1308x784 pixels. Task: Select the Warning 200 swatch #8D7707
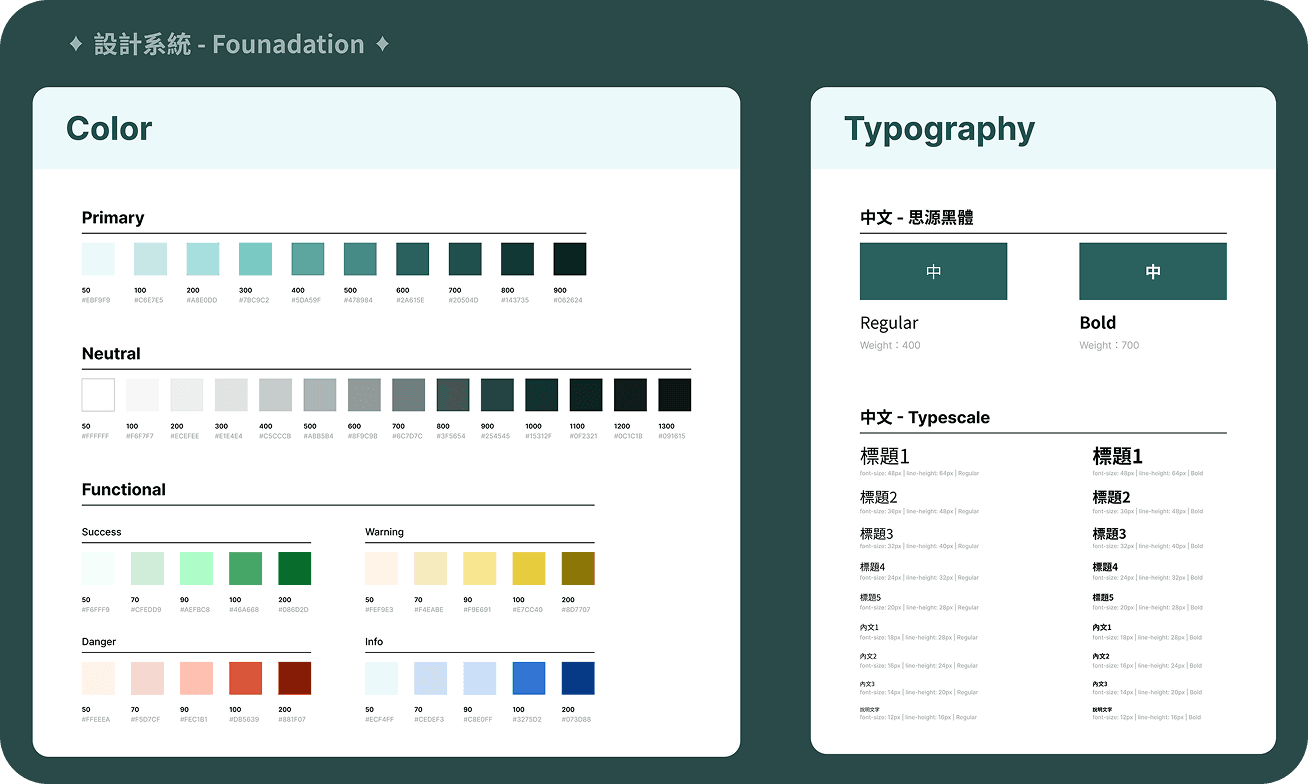point(578,569)
